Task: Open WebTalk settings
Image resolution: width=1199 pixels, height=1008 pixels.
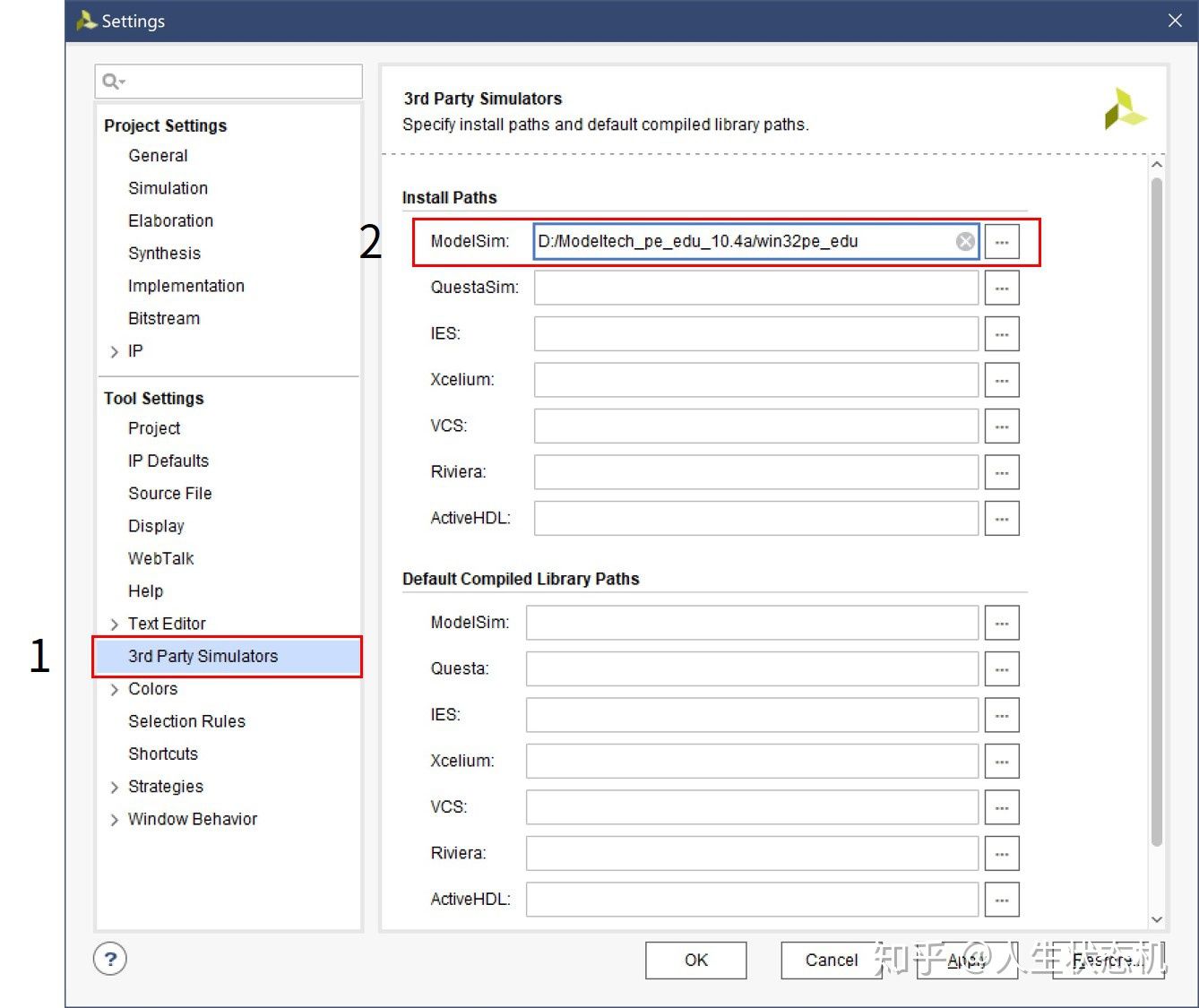Action: click(160, 558)
